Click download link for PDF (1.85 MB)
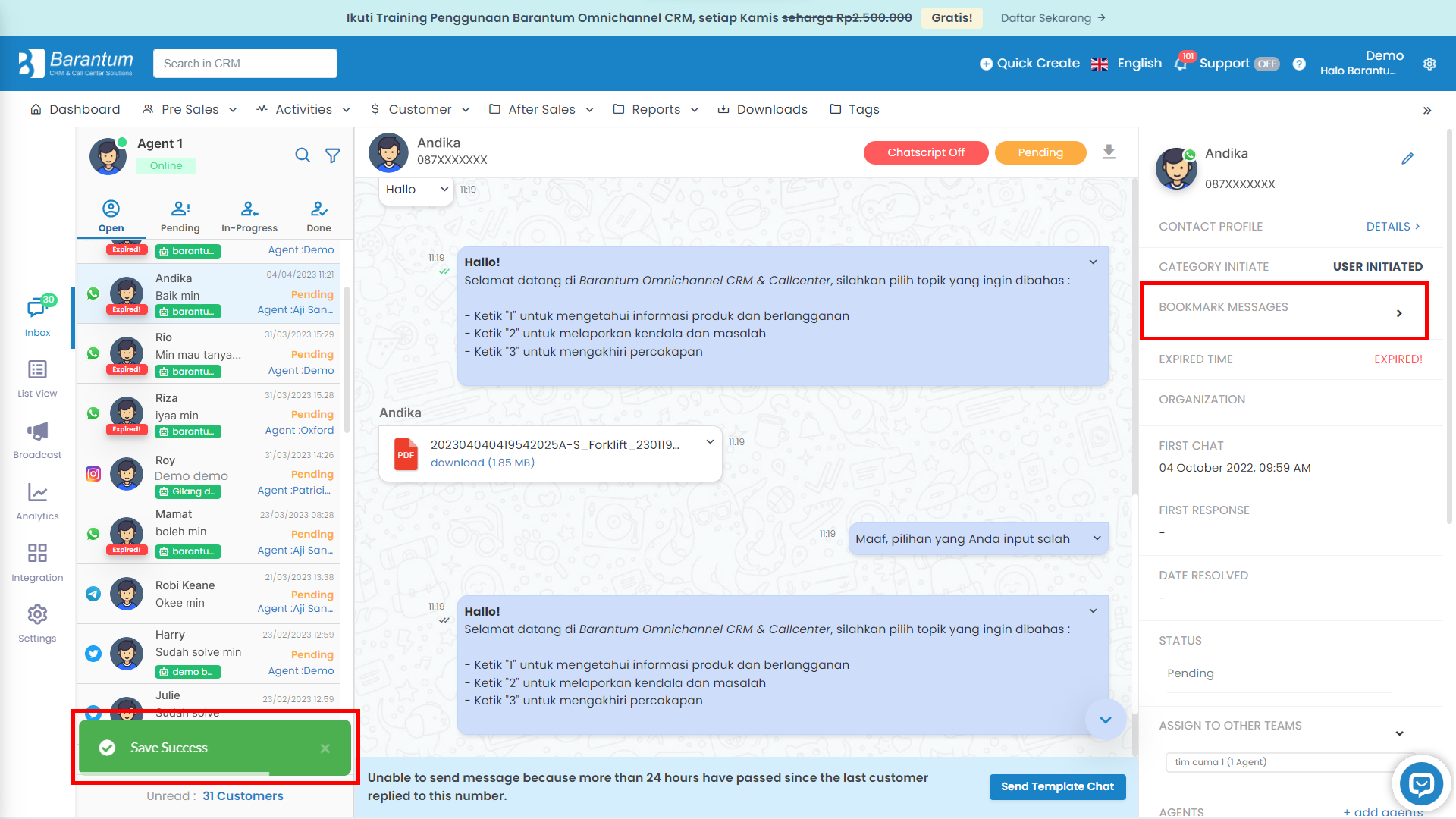1456x819 pixels. click(x=482, y=463)
